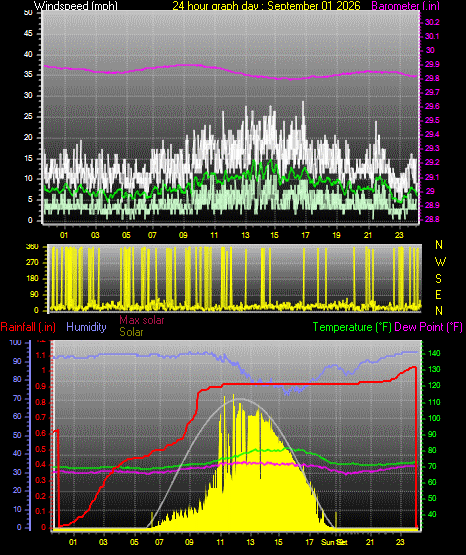Click the '24 hour graph day : September 01 2026' title

(x=266, y=6)
